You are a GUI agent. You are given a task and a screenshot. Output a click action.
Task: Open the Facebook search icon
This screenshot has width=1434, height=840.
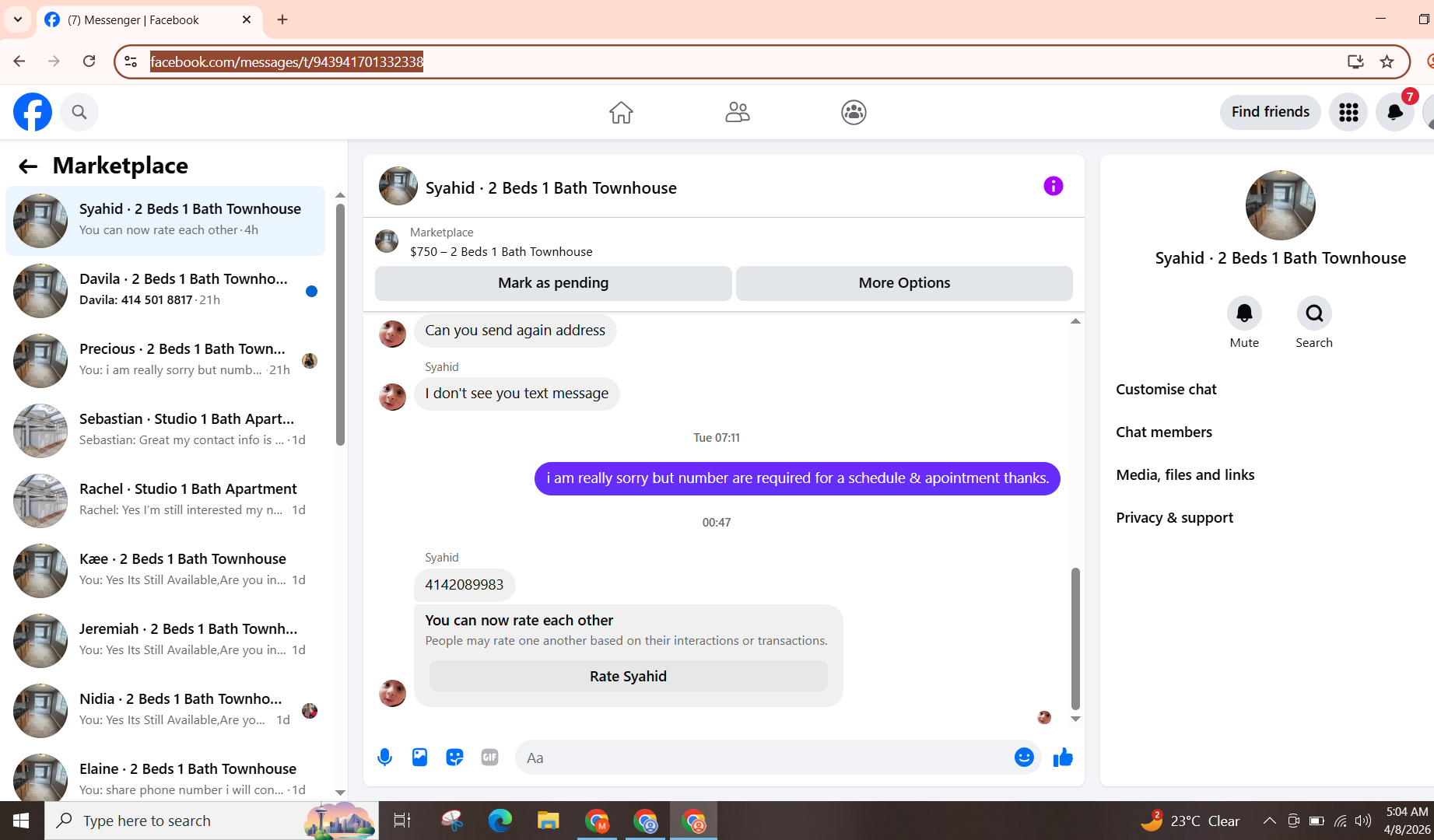point(79,112)
